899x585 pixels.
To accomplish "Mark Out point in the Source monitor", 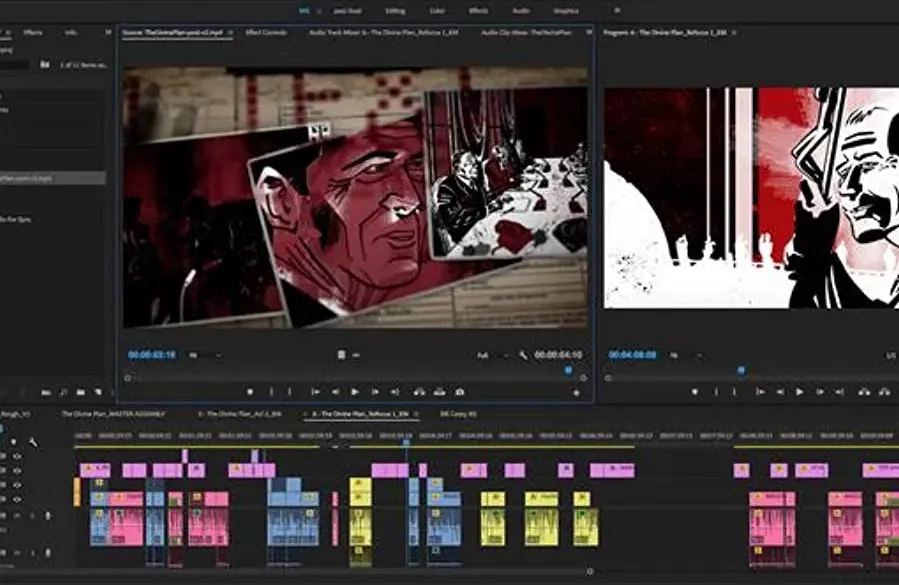I will pyautogui.click(x=290, y=392).
